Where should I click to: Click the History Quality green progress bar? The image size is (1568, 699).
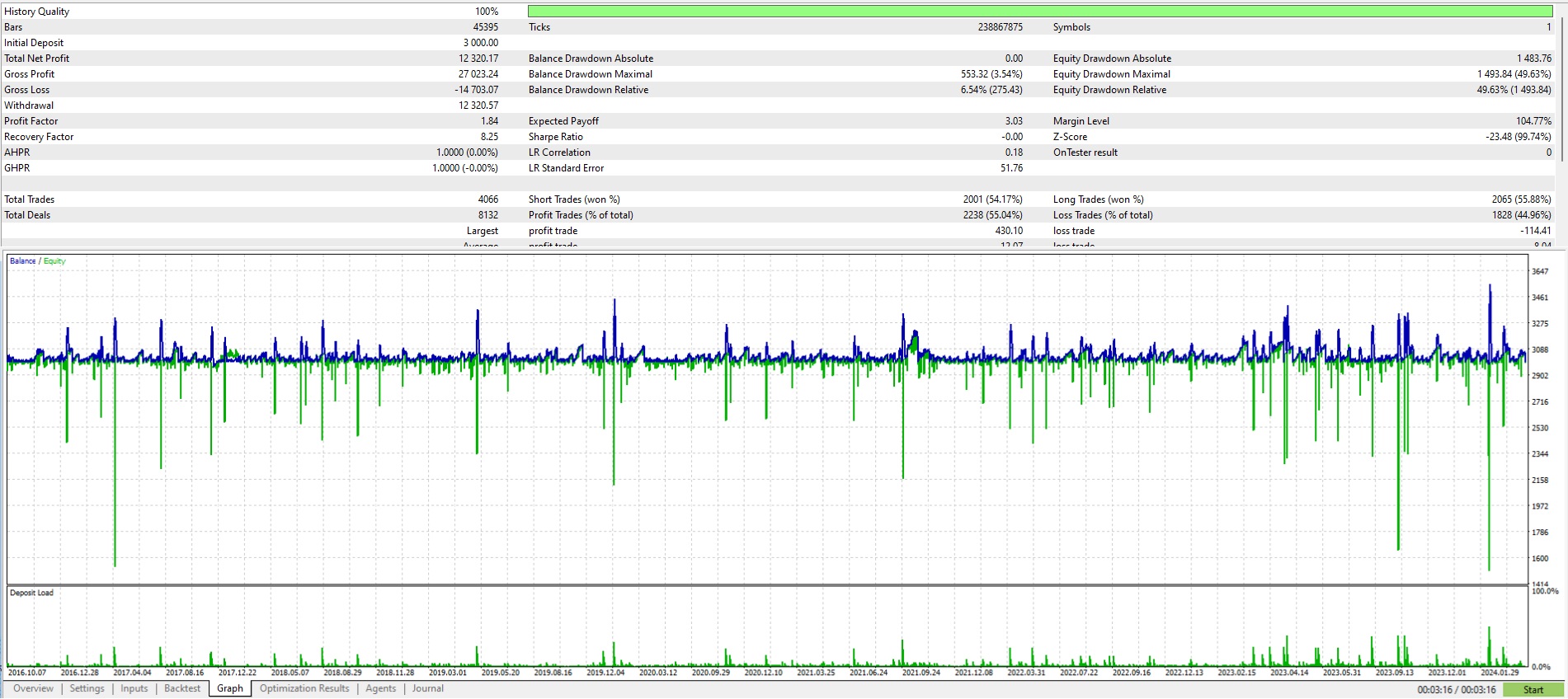pos(1040,12)
